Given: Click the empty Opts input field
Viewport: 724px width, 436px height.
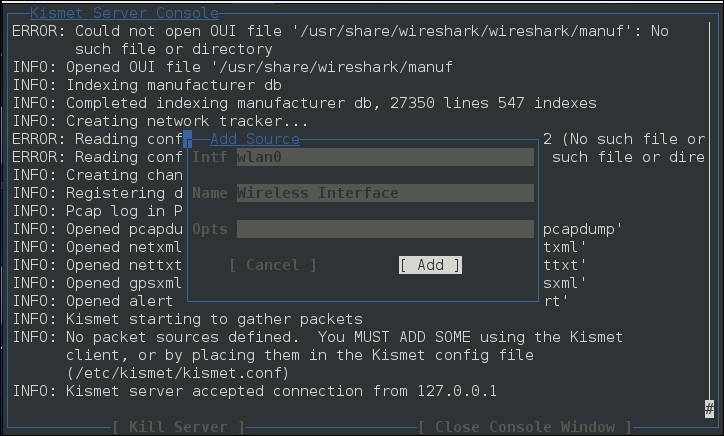Looking at the screenshot, I should tap(385, 229).
